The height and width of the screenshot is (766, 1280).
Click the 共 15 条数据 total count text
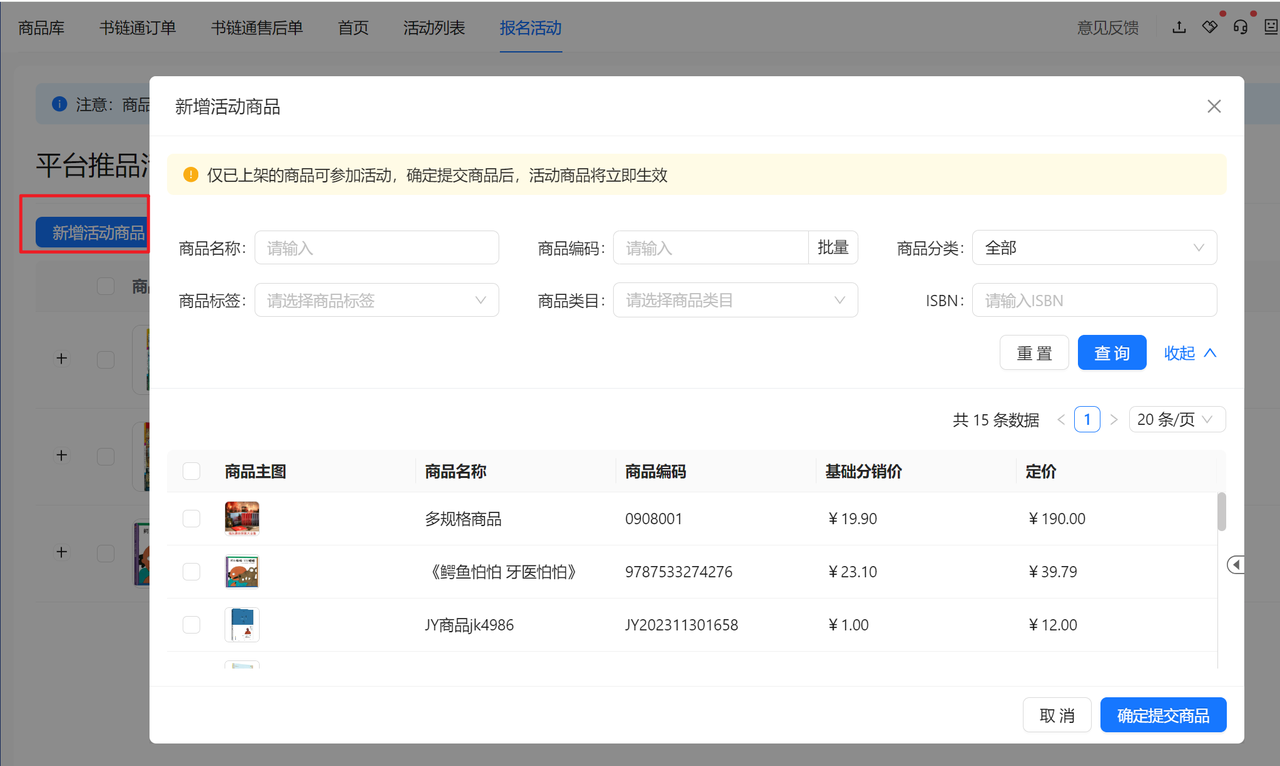point(996,420)
